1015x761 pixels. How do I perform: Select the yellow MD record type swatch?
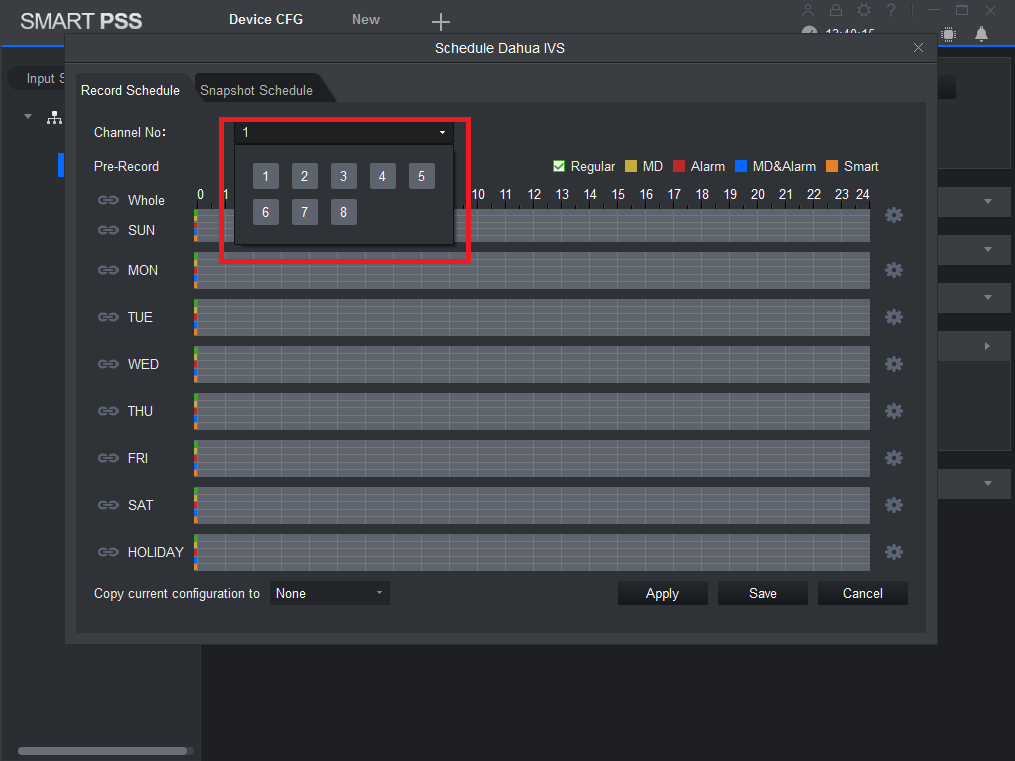(631, 166)
